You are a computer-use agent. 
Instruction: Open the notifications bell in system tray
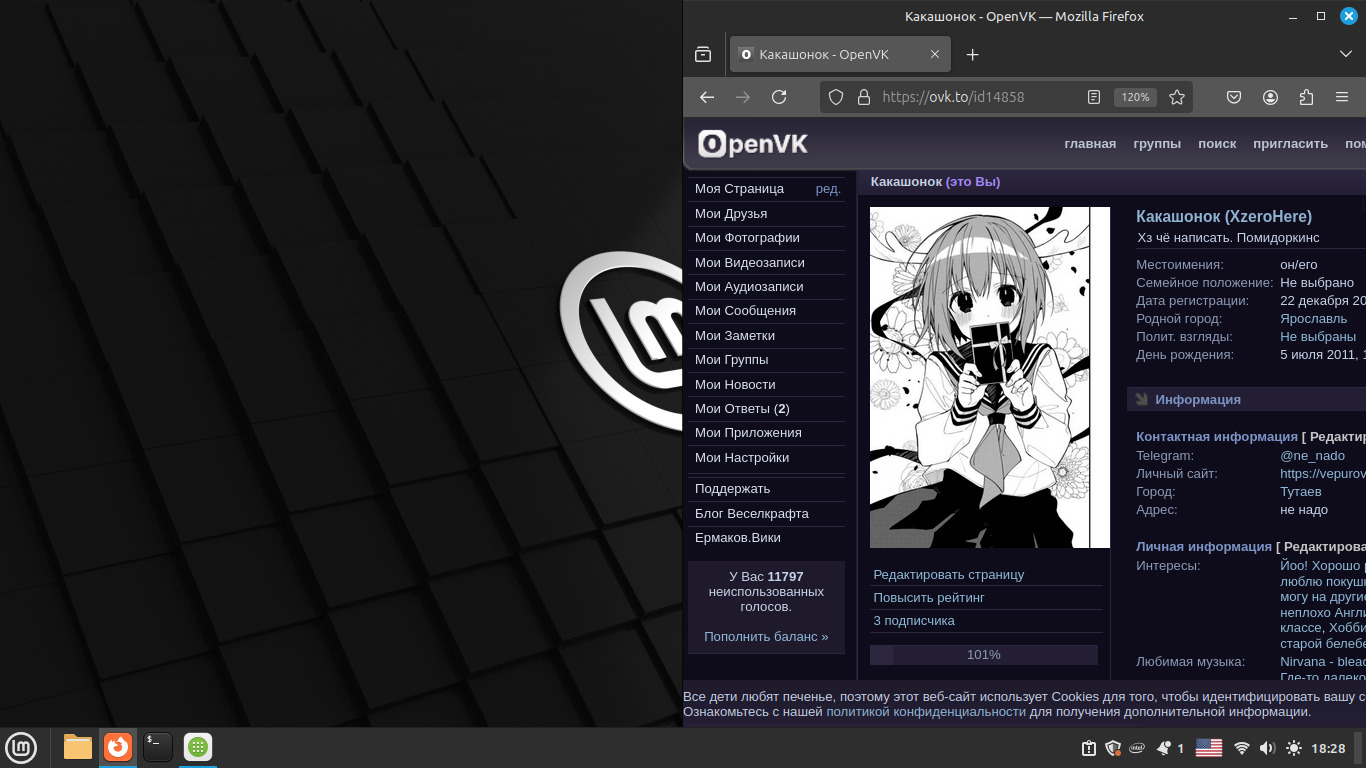coord(1164,748)
